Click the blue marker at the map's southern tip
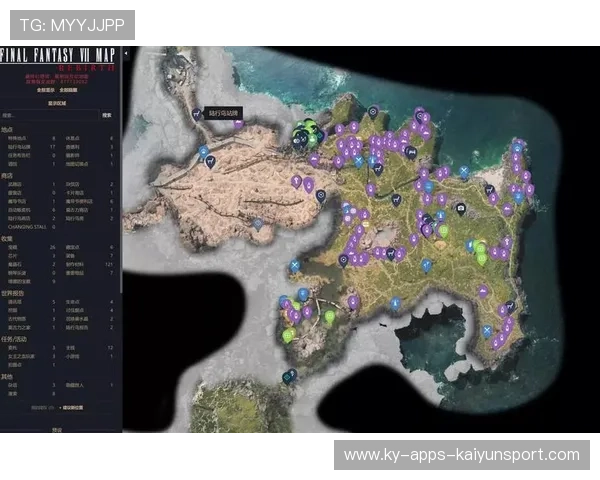The height and width of the screenshot is (480, 600). [x=289, y=376]
